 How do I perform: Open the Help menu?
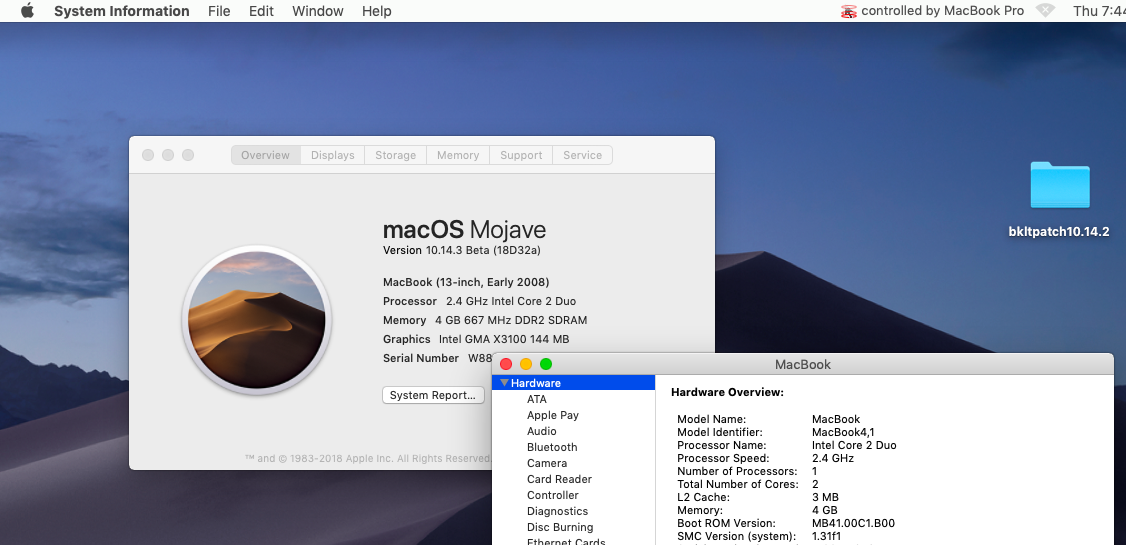[377, 11]
